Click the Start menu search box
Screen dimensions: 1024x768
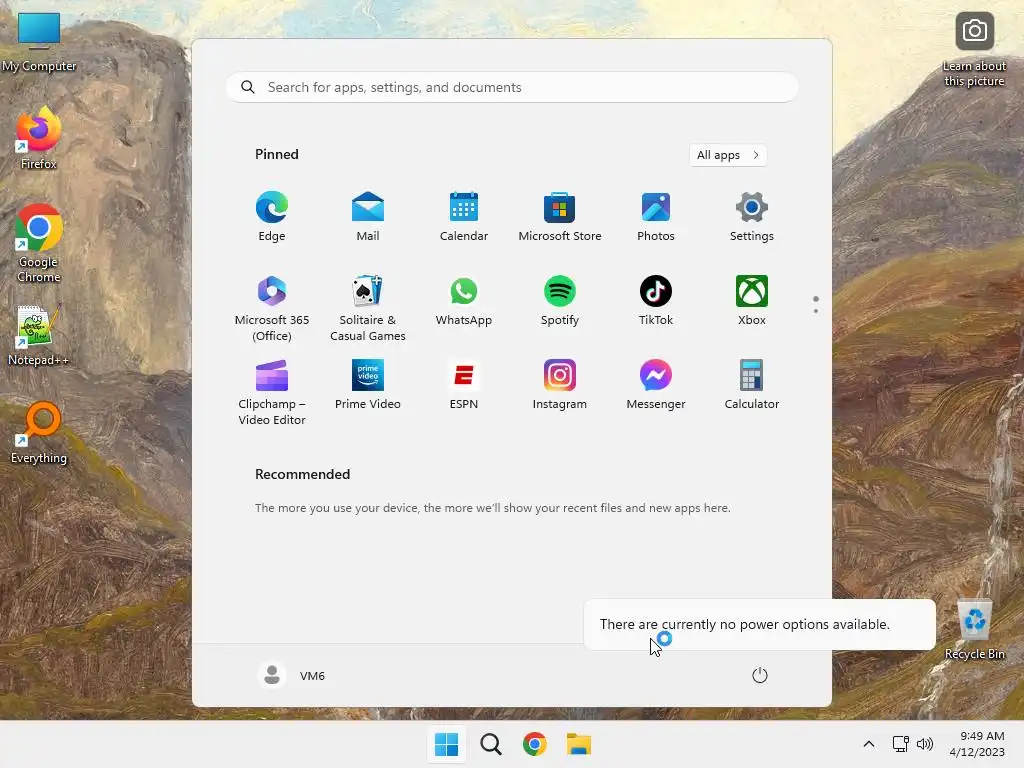click(512, 88)
